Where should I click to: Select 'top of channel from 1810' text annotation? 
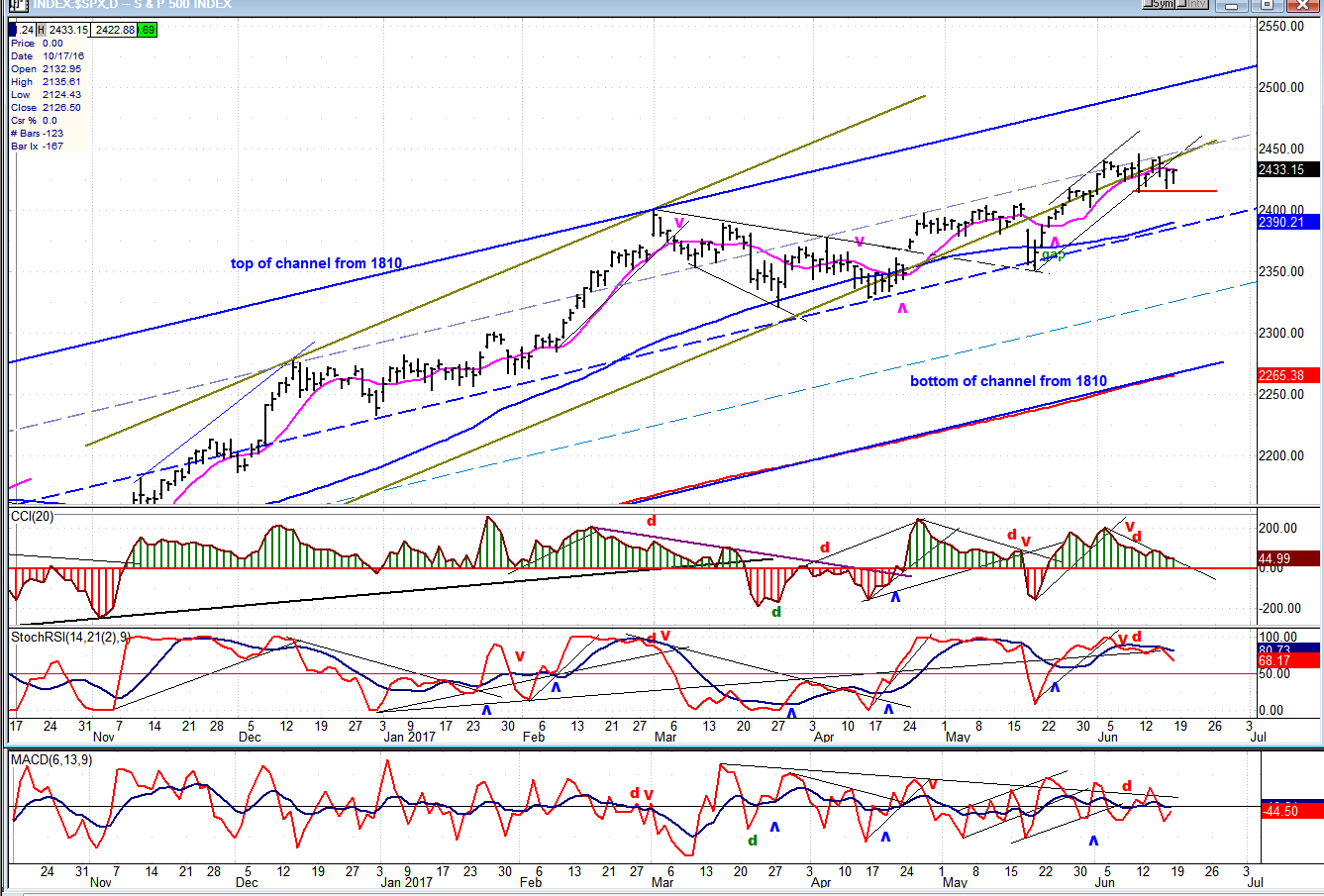tap(316, 263)
